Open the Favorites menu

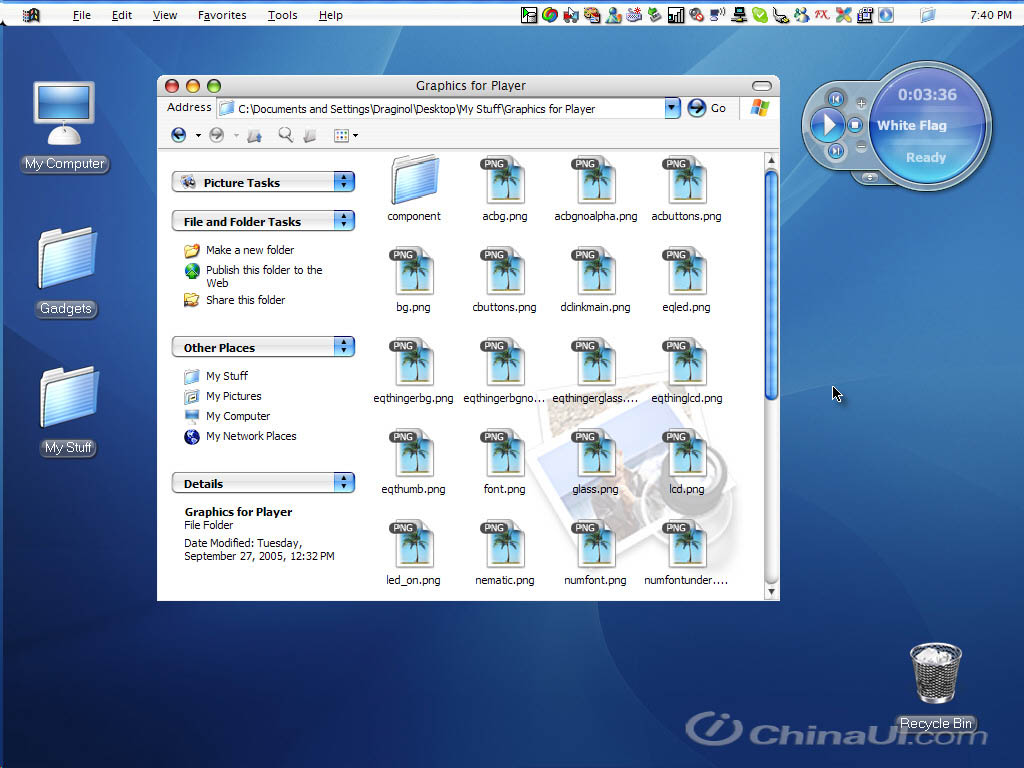[222, 15]
